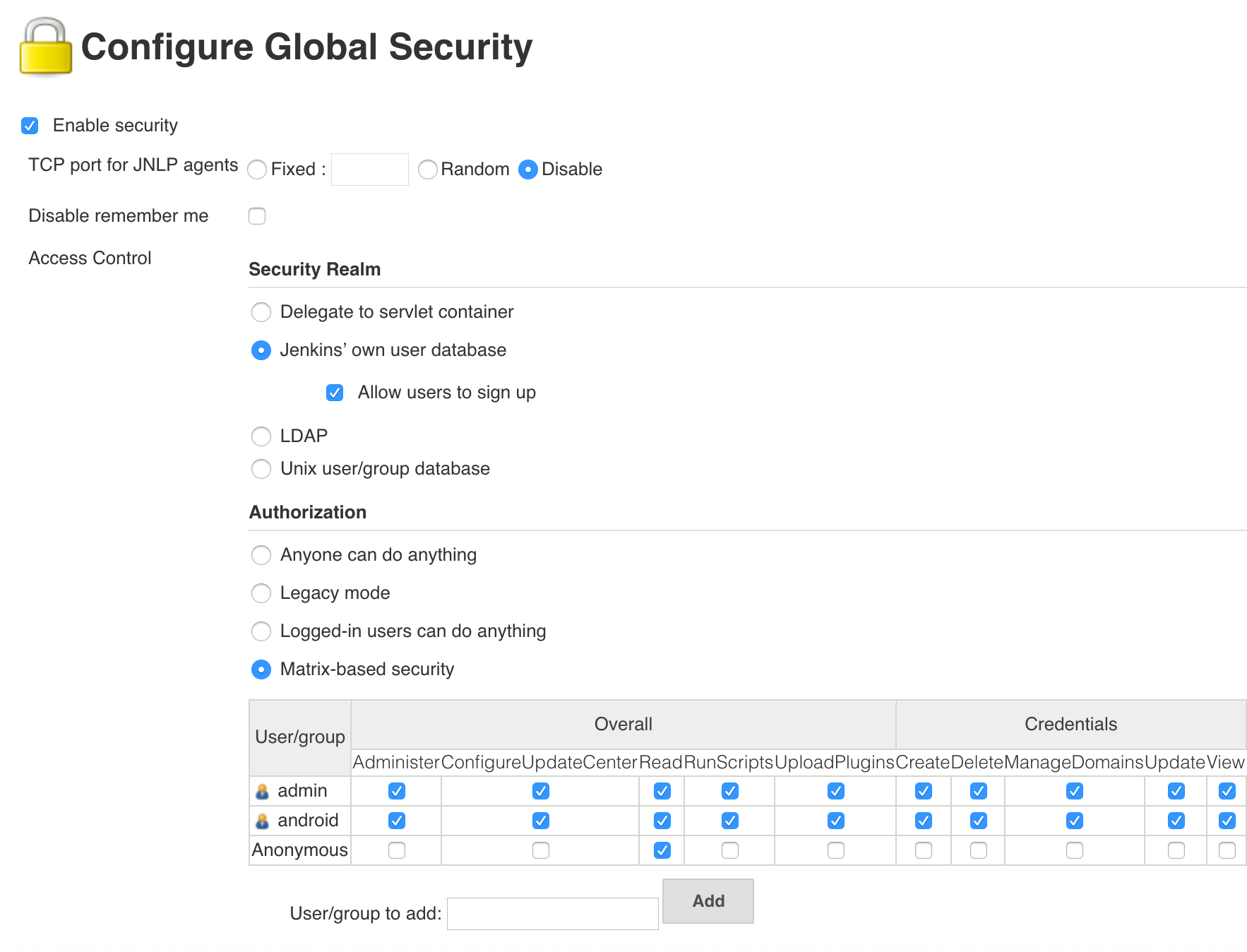The image size is (1247, 952).
Task: Click the Security Realm heading
Action: tap(315, 270)
